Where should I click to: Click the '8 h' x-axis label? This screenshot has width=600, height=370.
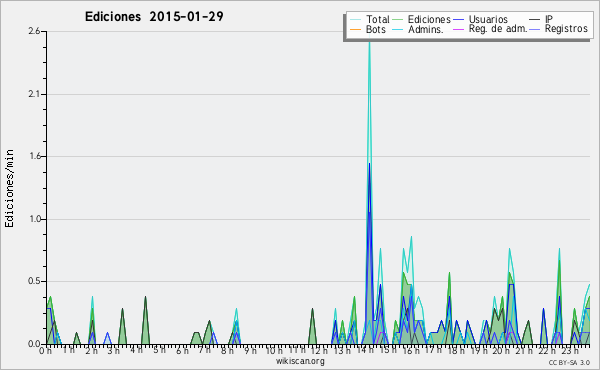(227, 351)
